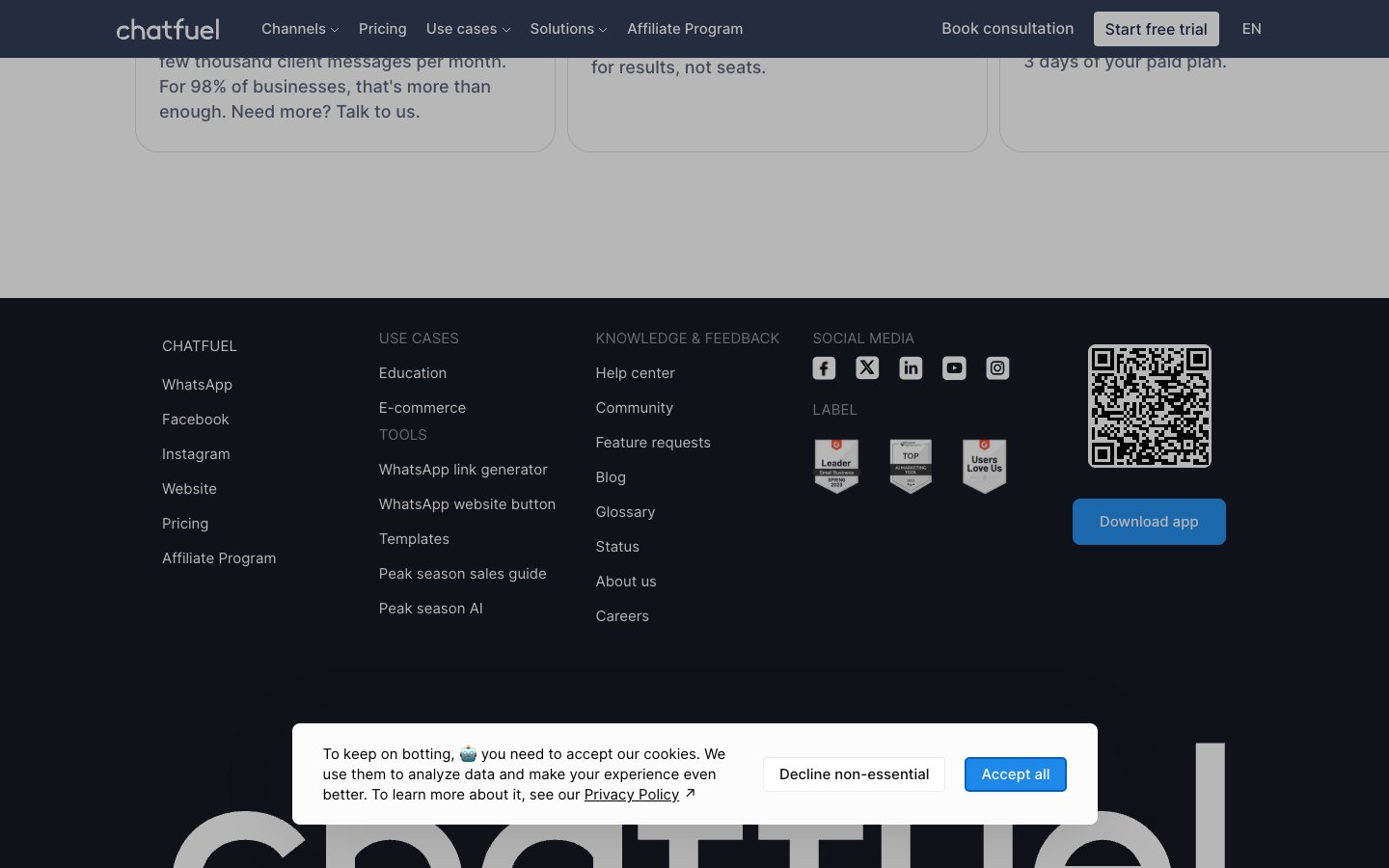Click the X (Twitter) social icon
The image size is (1389, 868).
point(867,367)
